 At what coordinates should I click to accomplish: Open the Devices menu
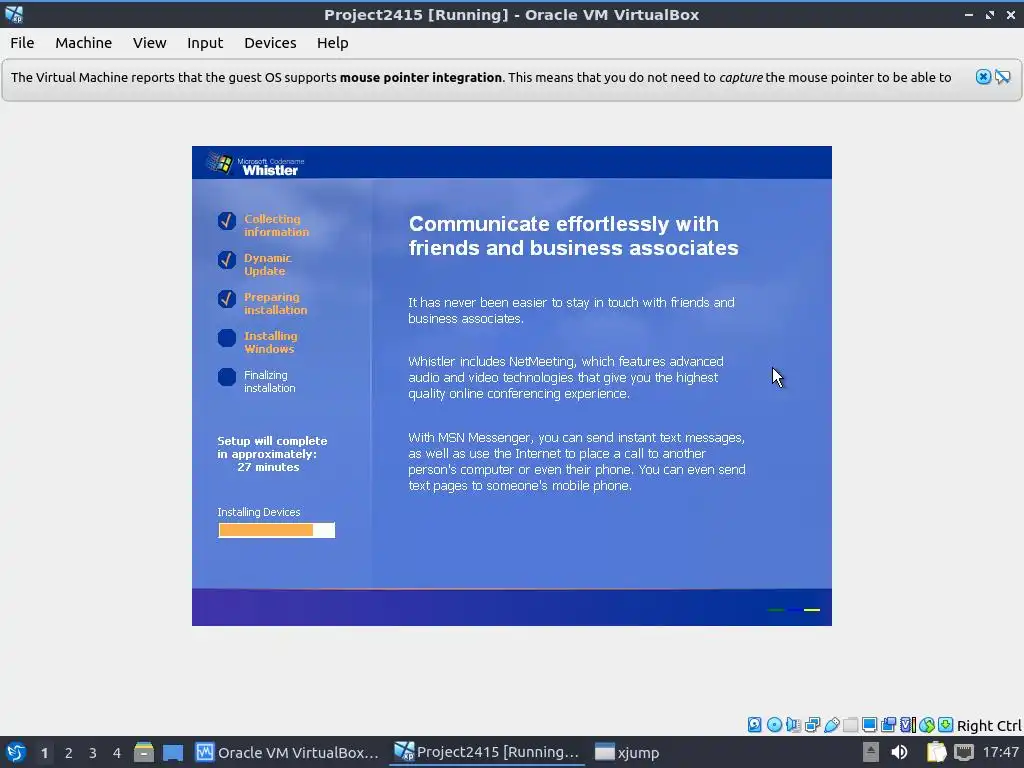pos(270,43)
